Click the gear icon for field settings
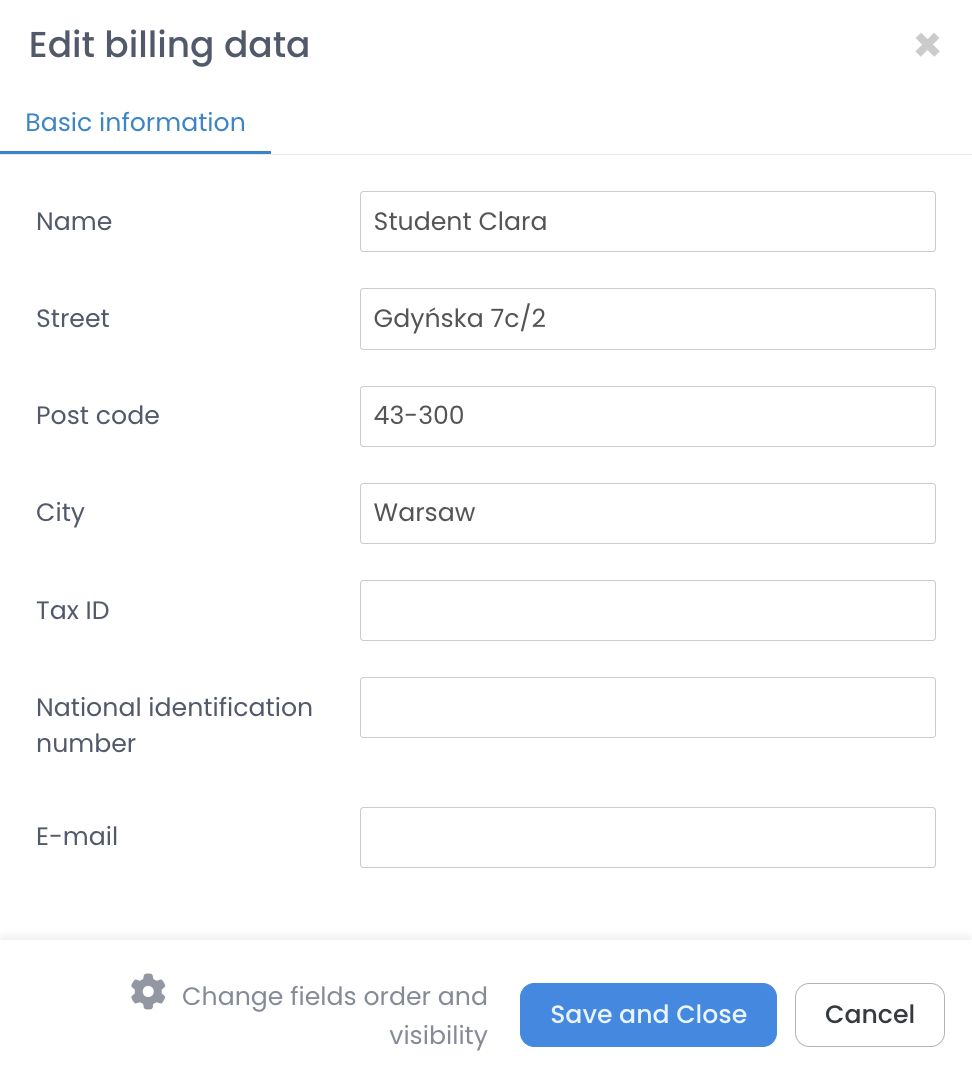Image resolution: width=972 pixels, height=1090 pixels. coord(148,992)
